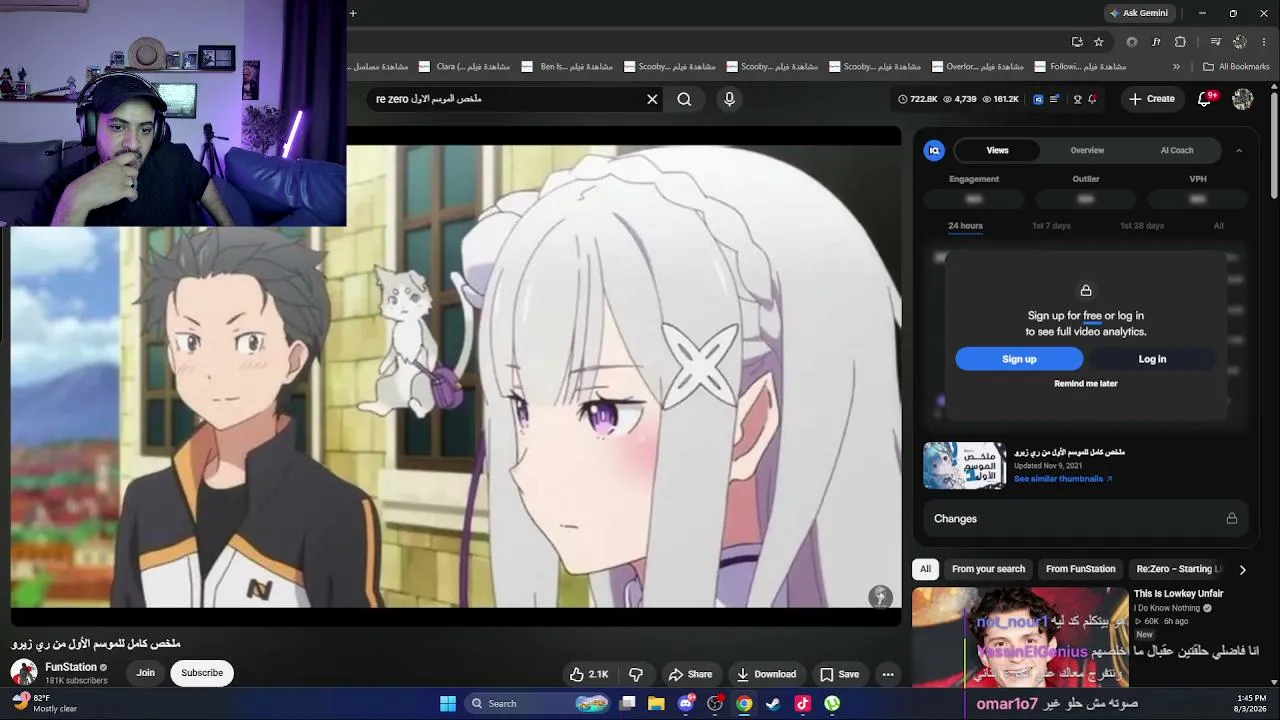Share the video
This screenshot has width=1280, height=720.
click(690, 674)
